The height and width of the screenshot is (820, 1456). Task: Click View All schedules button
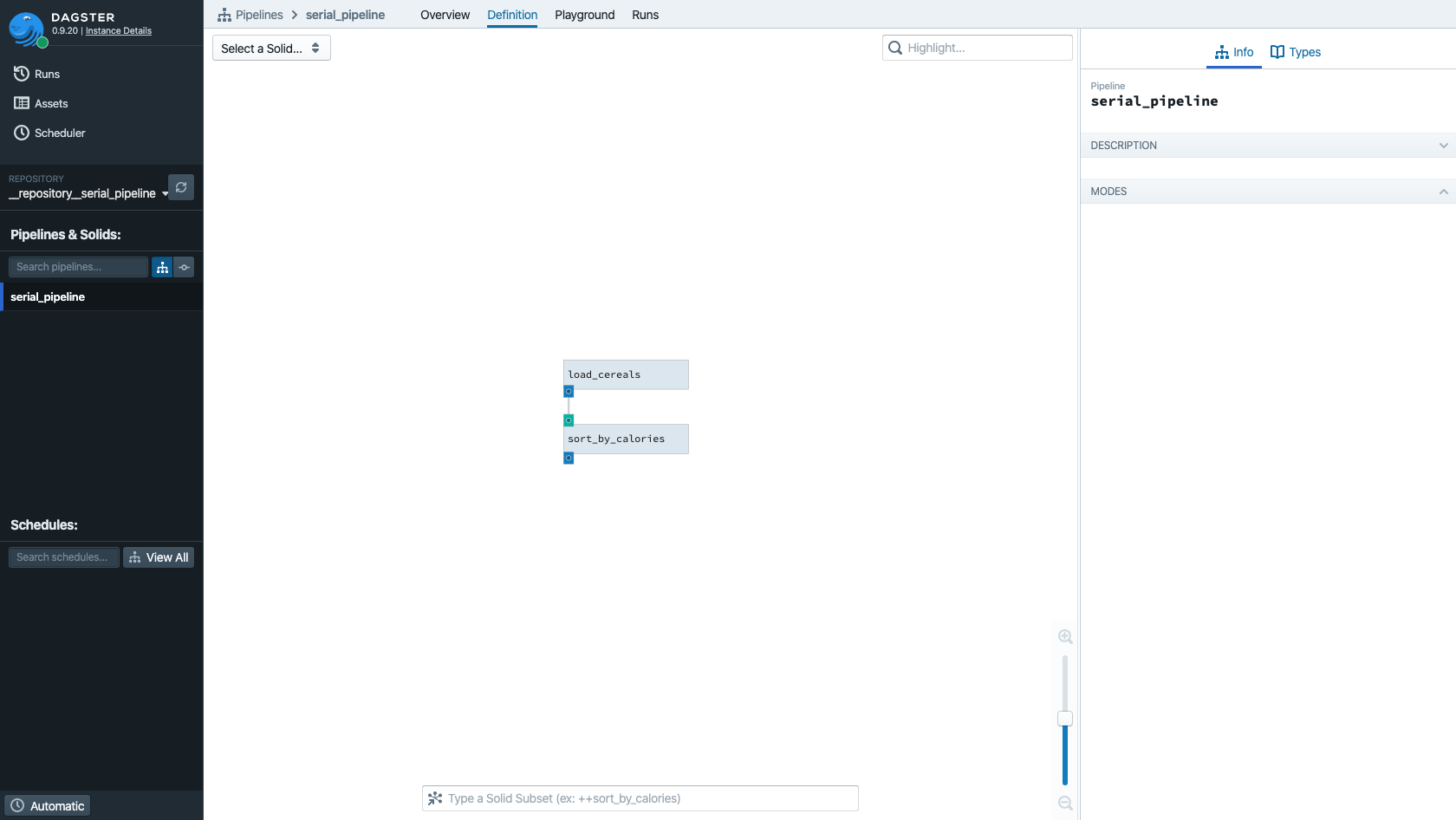tap(159, 557)
